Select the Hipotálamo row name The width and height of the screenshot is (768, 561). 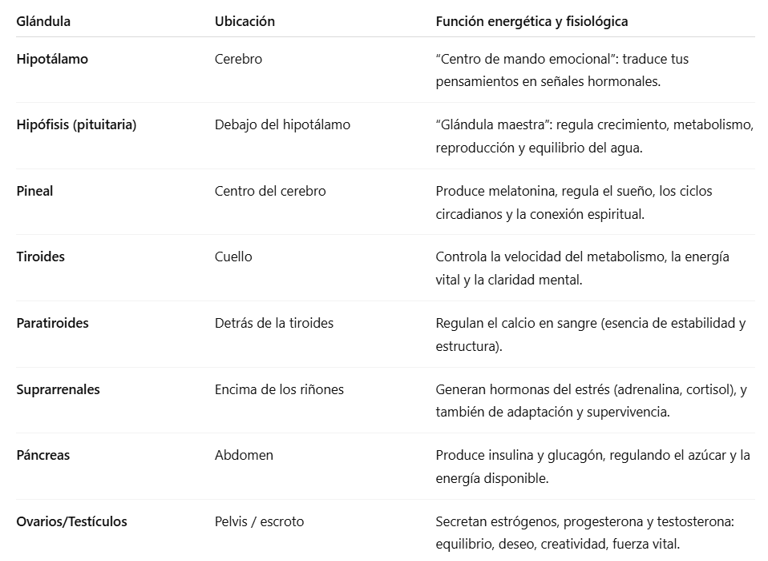point(52,59)
